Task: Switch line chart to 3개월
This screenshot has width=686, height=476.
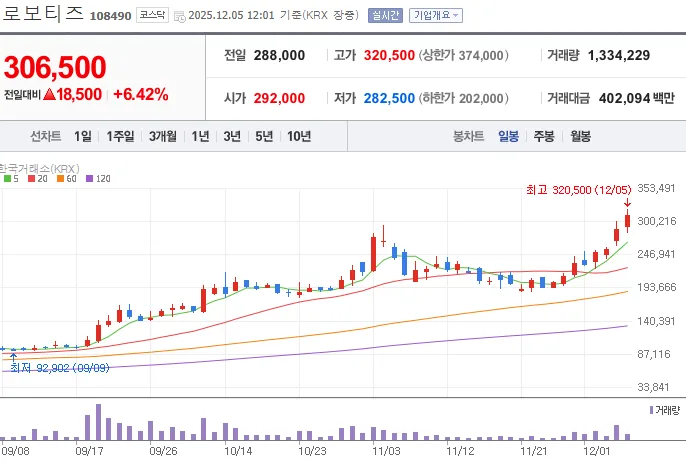Action: [x=162, y=136]
